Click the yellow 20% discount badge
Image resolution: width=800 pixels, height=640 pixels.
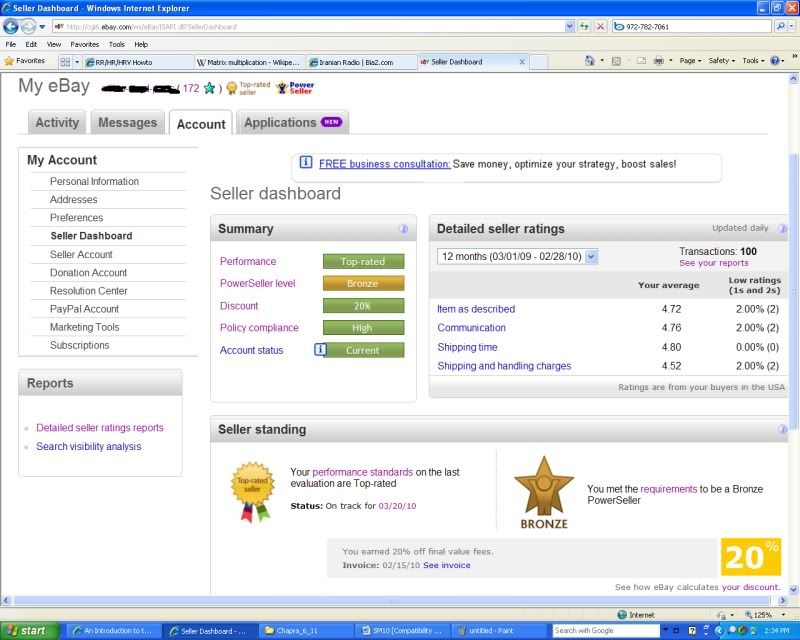pos(751,557)
